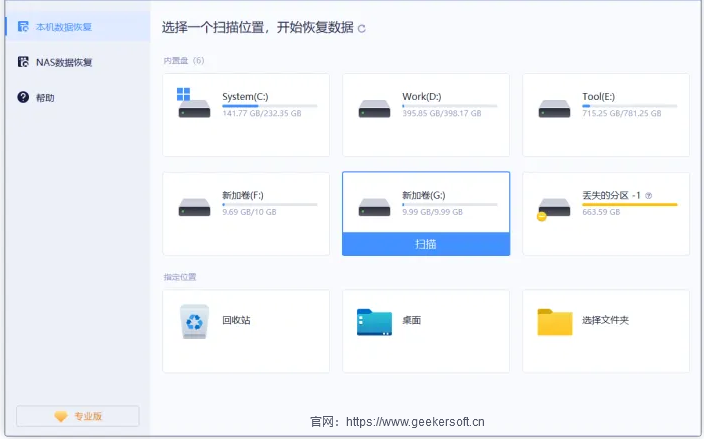Viewport: 704px width, 439px height.
Task: Click the 回收站 recycle bin icon
Action: pyautogui.click(x=194, y=321)
